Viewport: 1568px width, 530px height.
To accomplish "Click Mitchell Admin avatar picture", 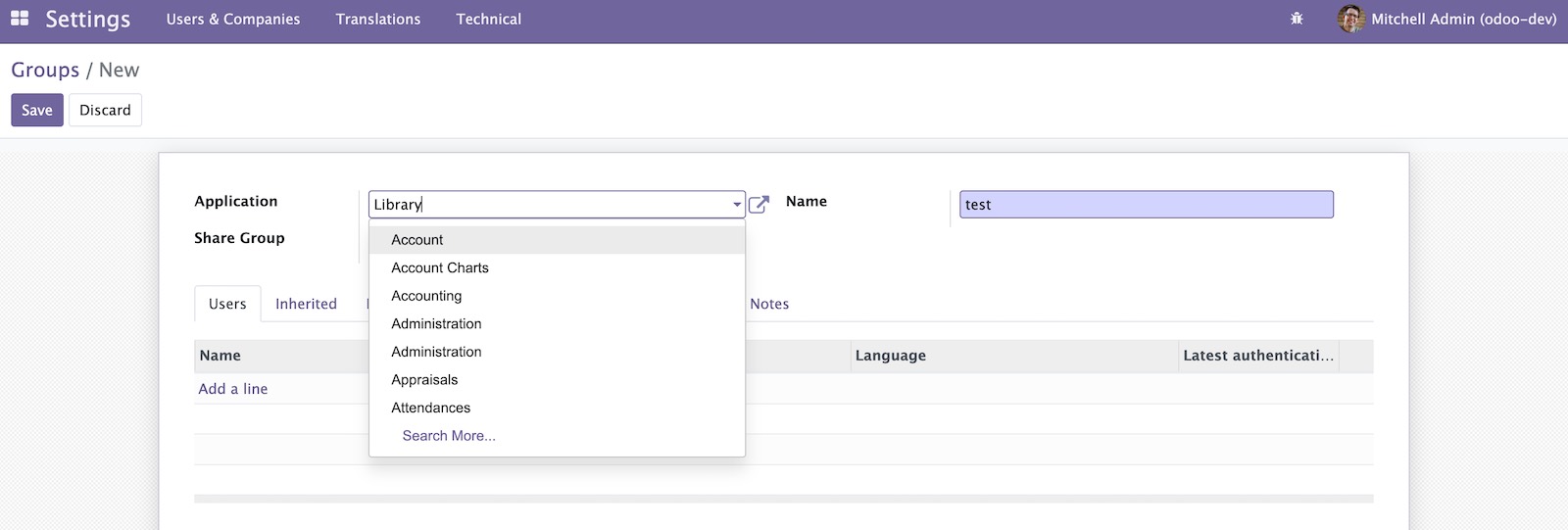I will 1351,19.
